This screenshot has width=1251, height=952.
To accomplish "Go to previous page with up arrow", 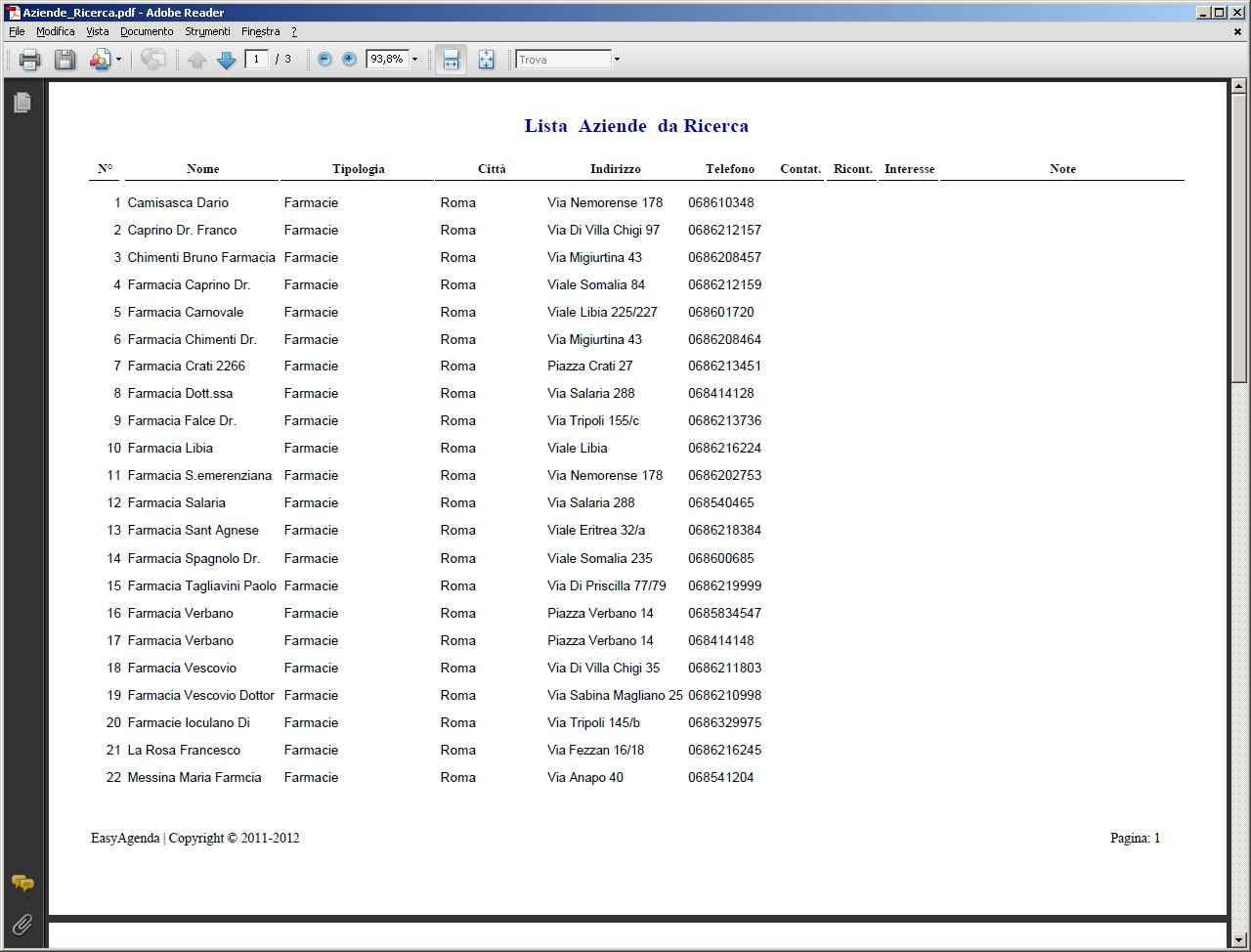I will tap(197, 60).
